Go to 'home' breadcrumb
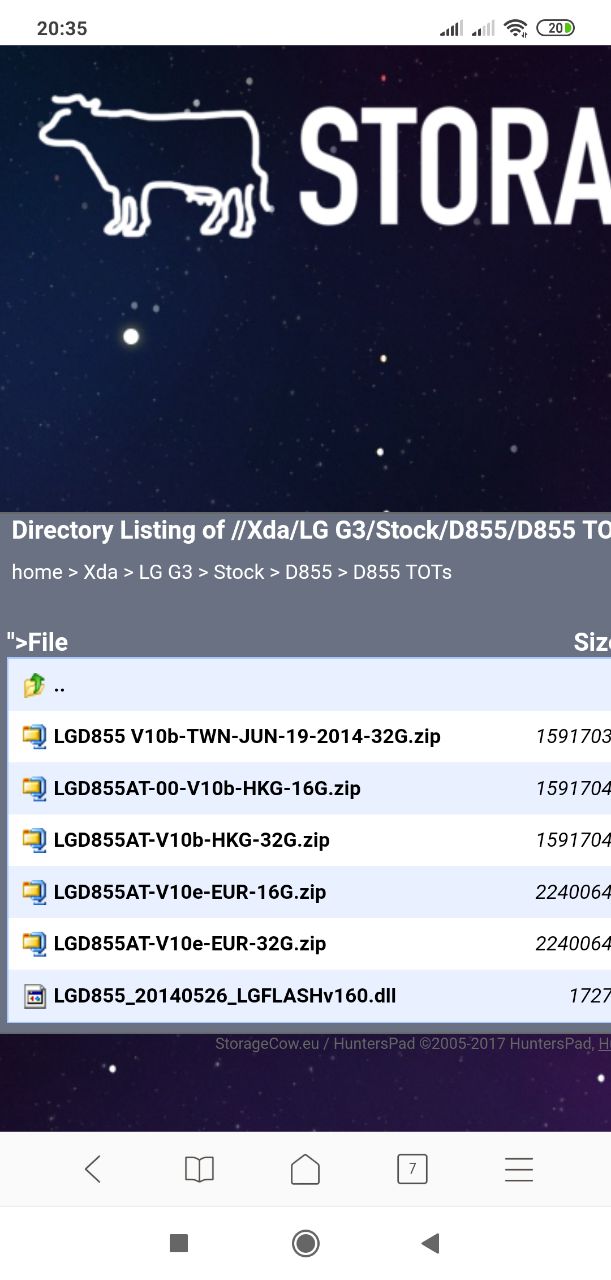 click(x=37, y=572)
